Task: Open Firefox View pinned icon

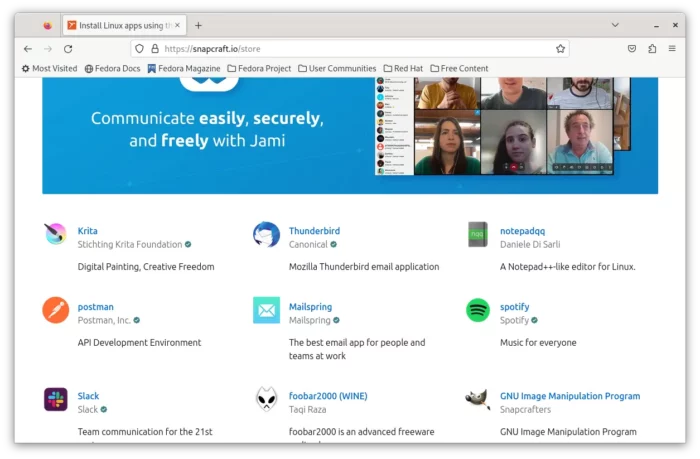Action: coord(48,25)
